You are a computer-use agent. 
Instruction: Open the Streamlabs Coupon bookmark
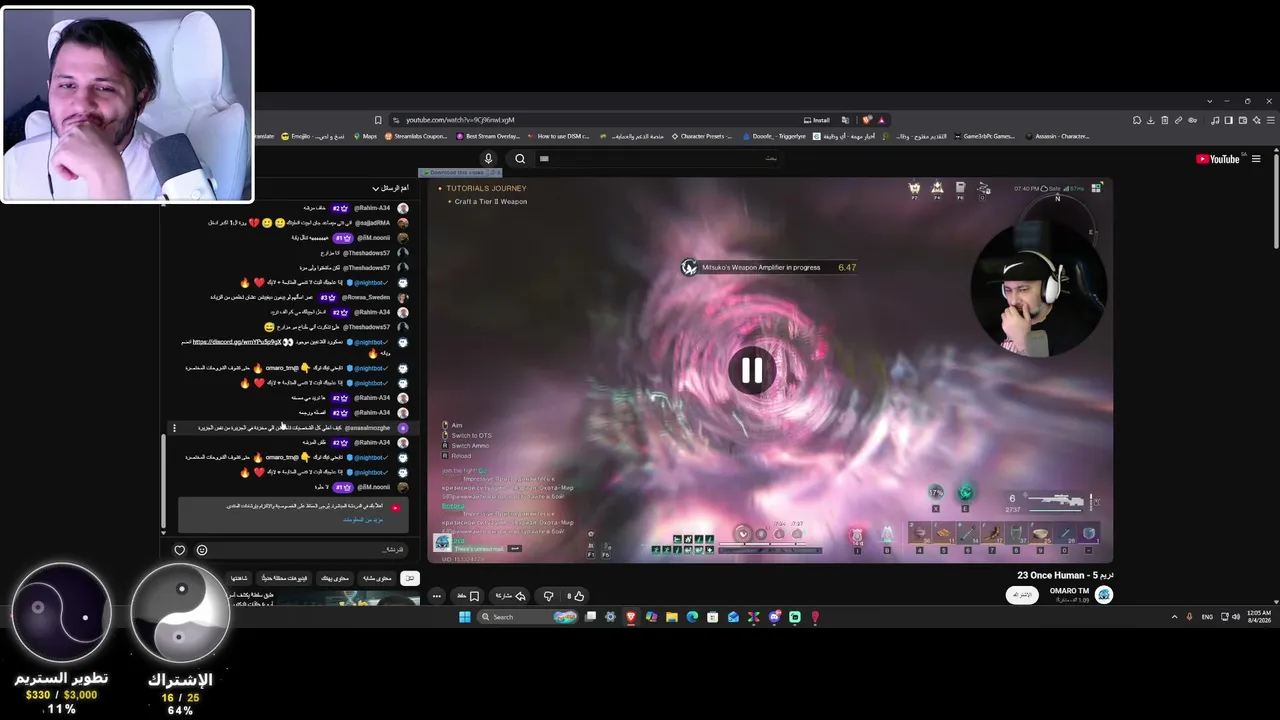click(x=416, y=136)
